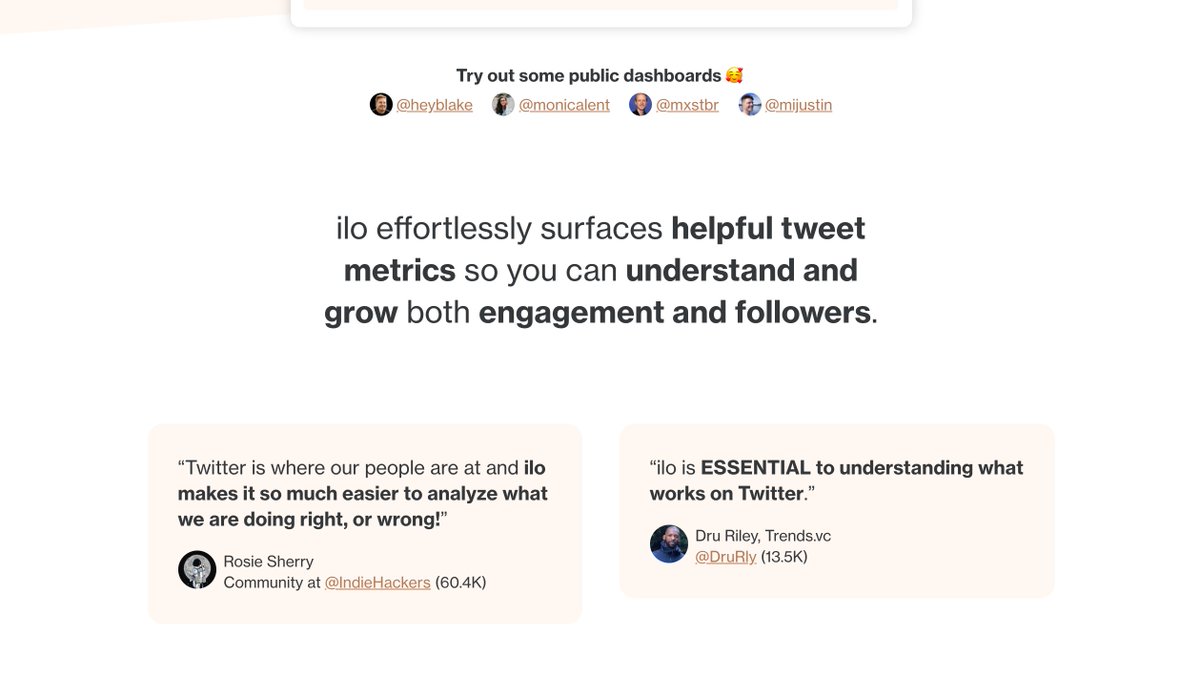This screenshot has width=1200, height=675.
Task: Open the @heyblake public dashboard link
Action: coord(434,105)
